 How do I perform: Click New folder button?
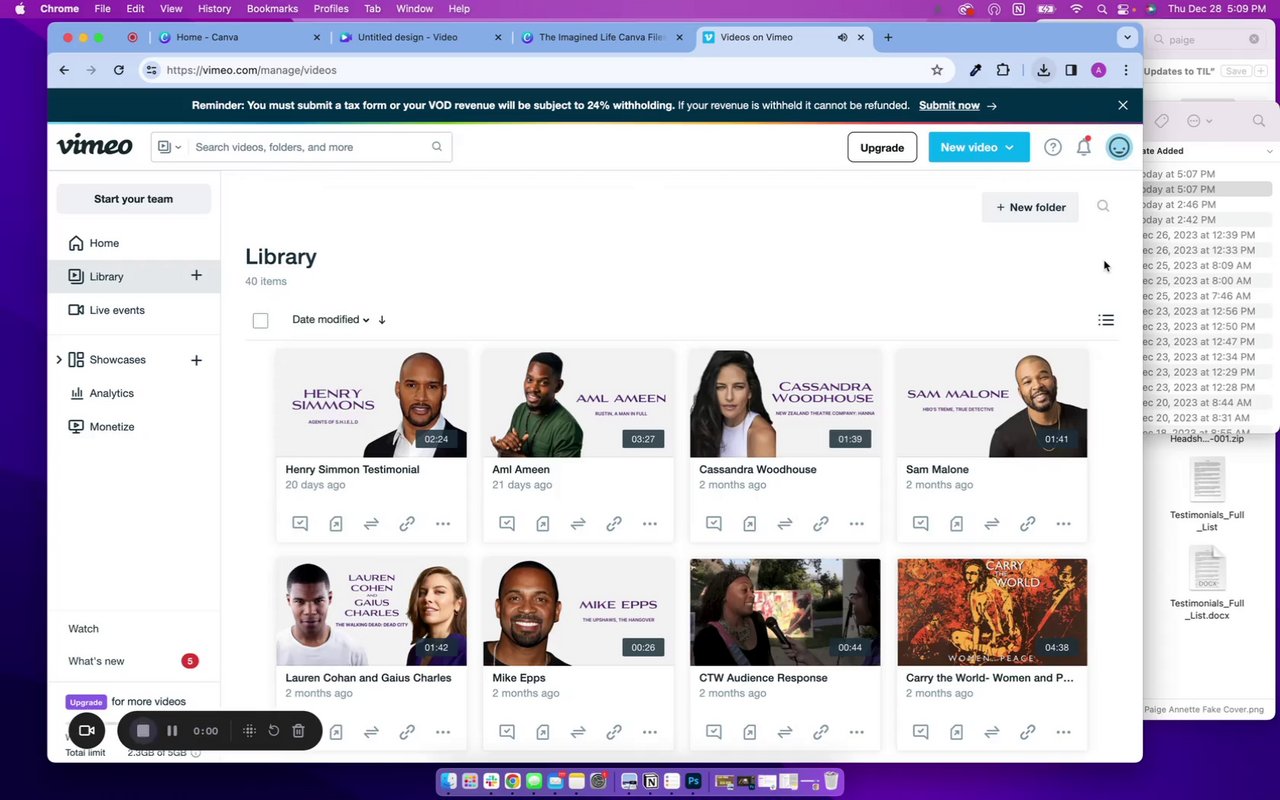pos(1030,207)
